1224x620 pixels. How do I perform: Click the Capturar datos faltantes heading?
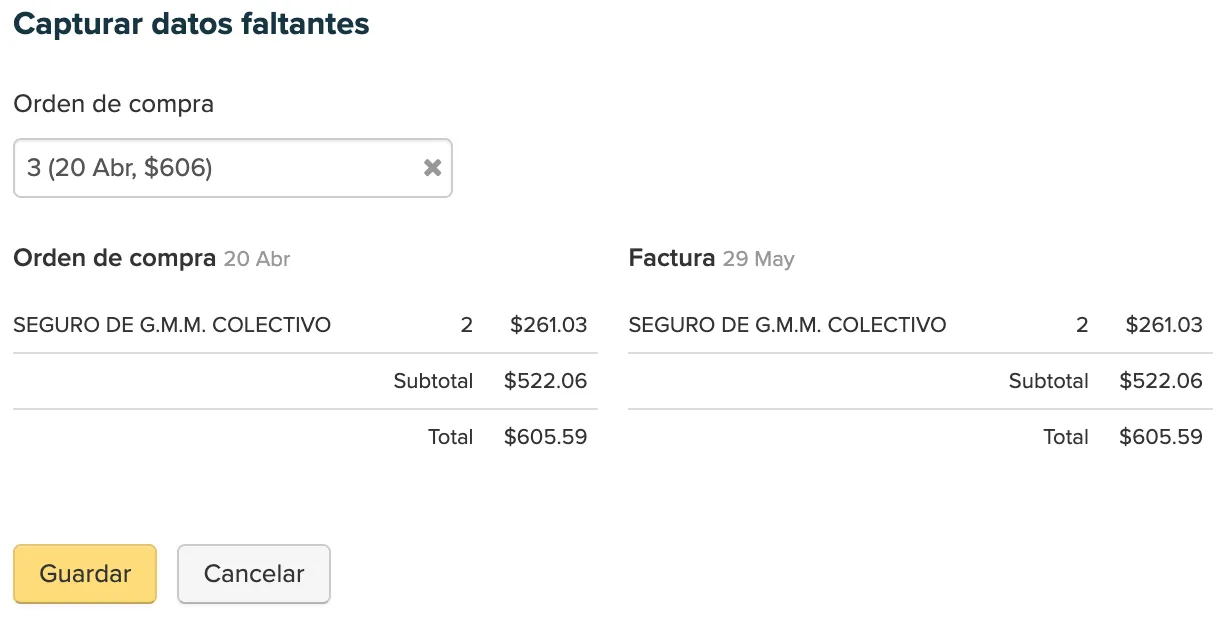[190, 23]
